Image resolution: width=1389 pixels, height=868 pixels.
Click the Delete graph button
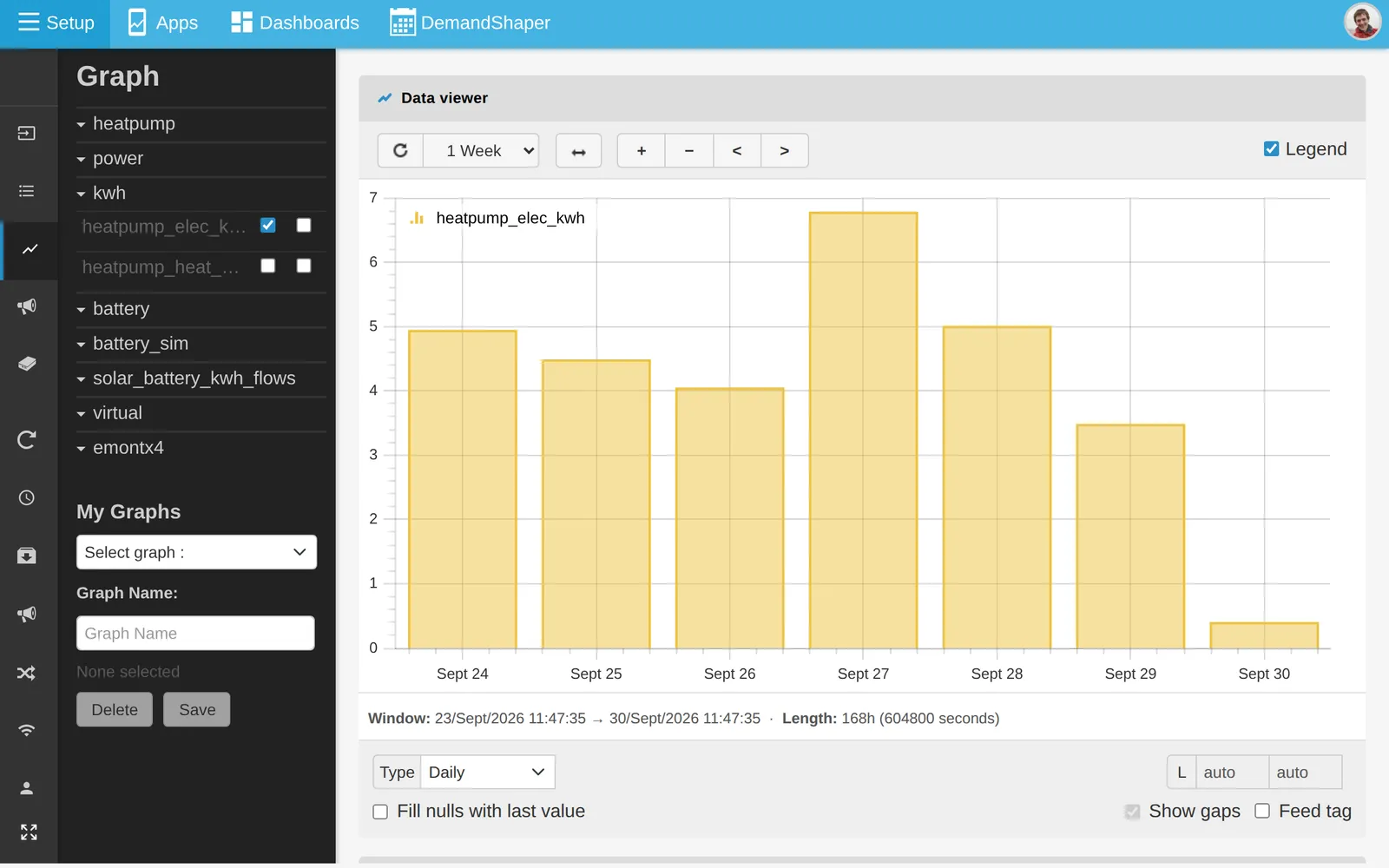(115, 709)
